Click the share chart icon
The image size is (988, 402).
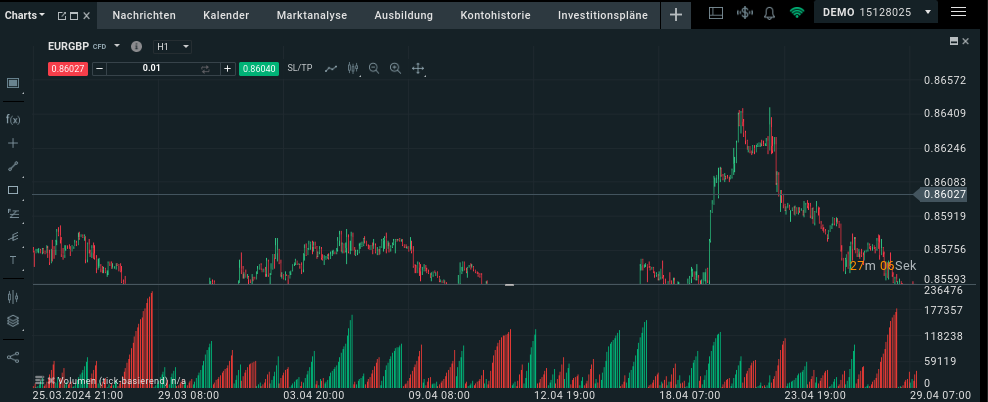tap(13, 357)
